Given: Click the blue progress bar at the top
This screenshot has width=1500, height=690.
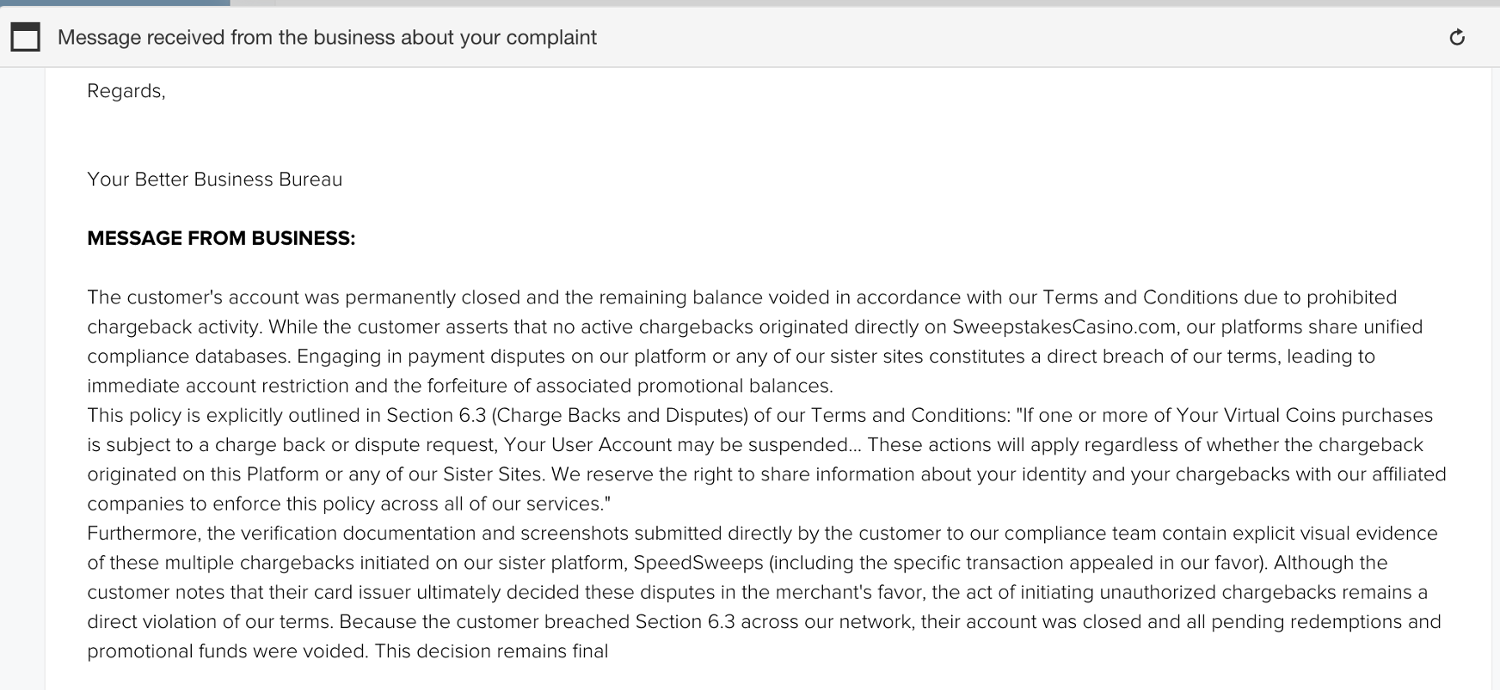Looking at the screenshot, I should click(x=115, y=3).
